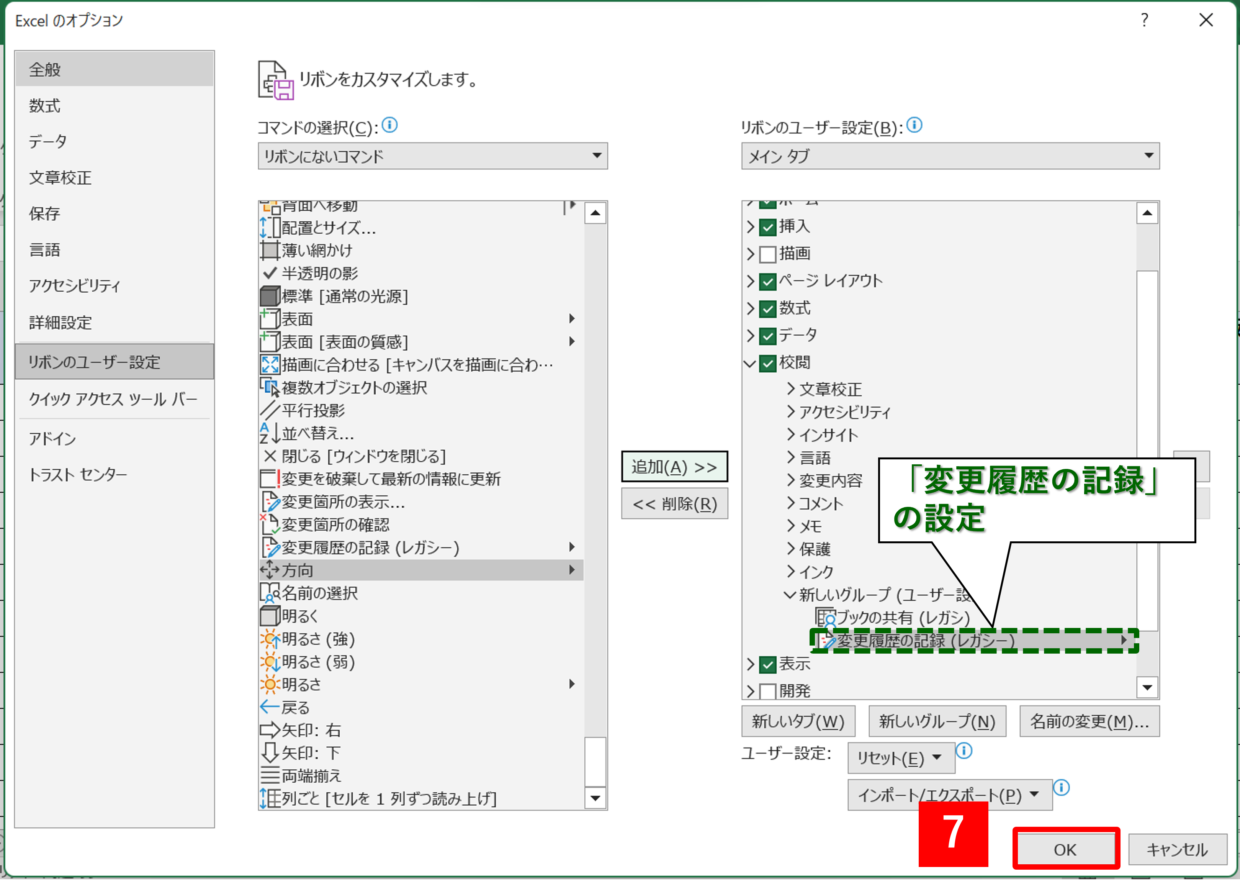Click the 名前の選択 command icon
Image resolution: width=1240 pixels, height=885 pixels.
coord(270,593)
